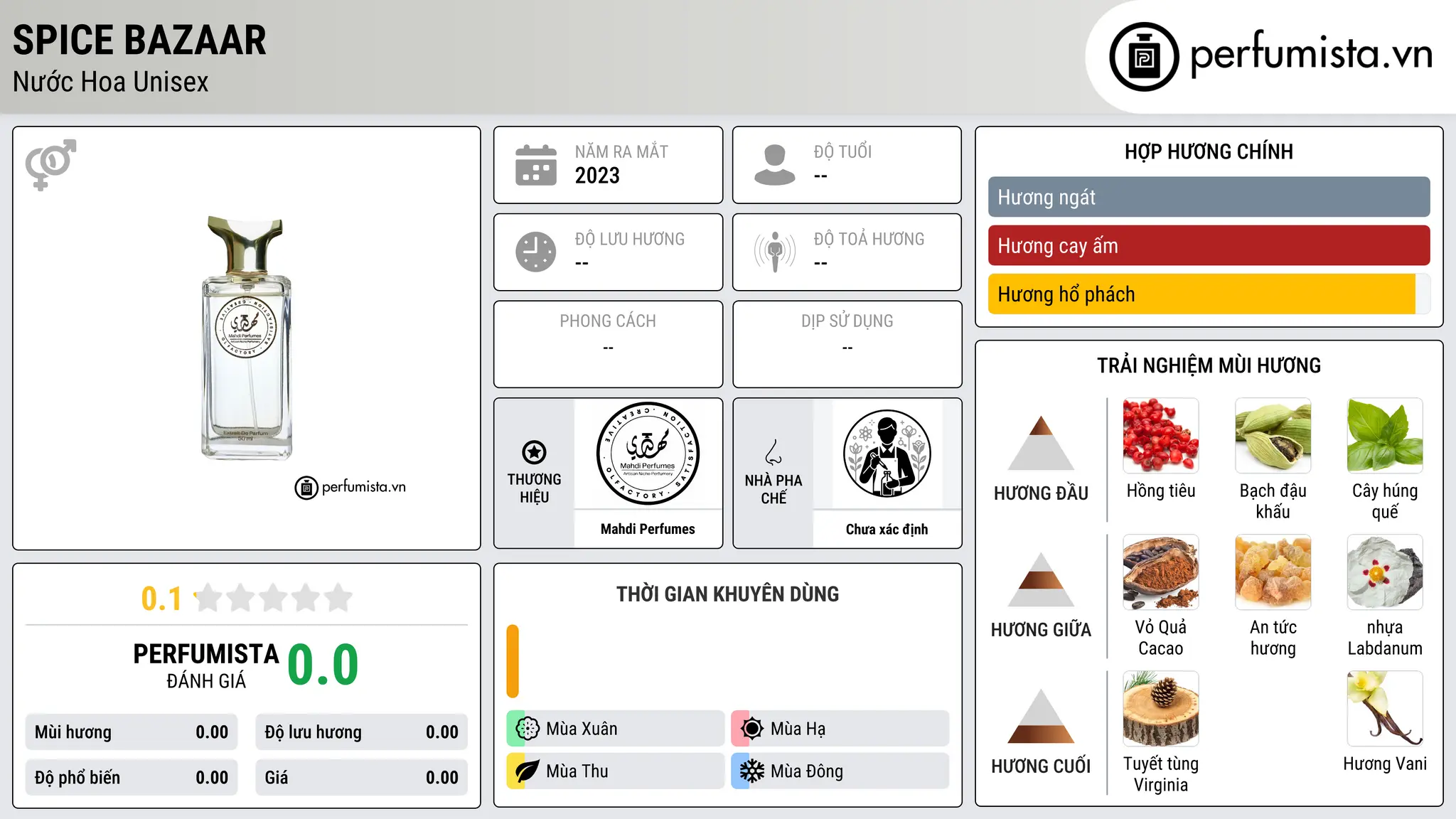
Task: Click the Dịp Sử Dụng card
Action: tap(847, 344)
